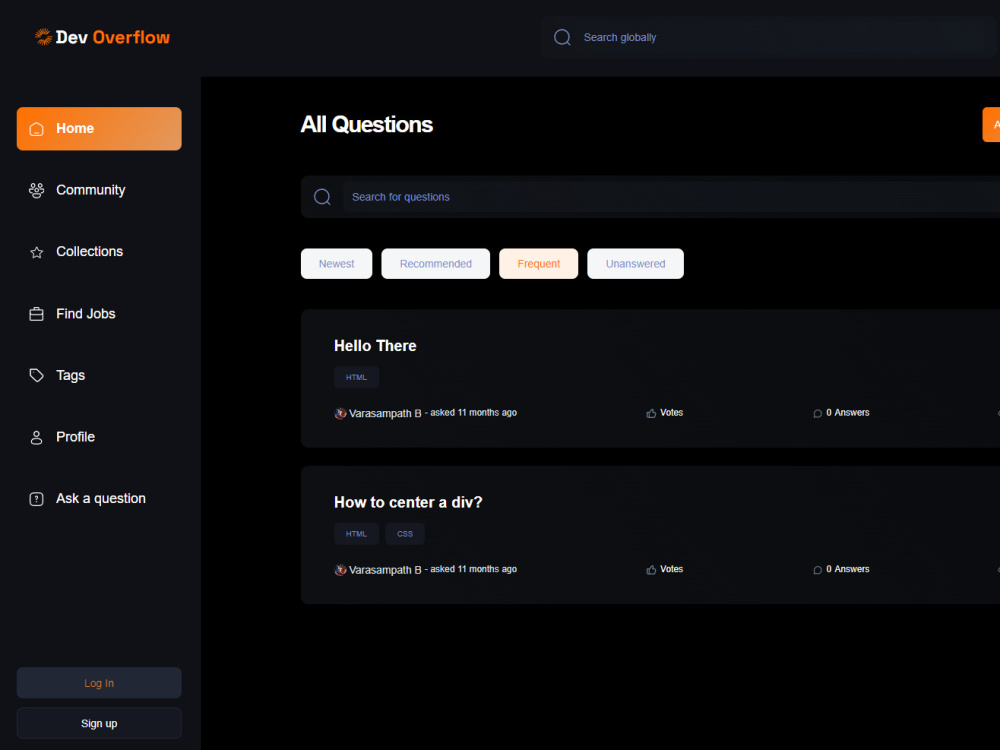
Task: Click the Tags label icon
Action: [36, 375]
